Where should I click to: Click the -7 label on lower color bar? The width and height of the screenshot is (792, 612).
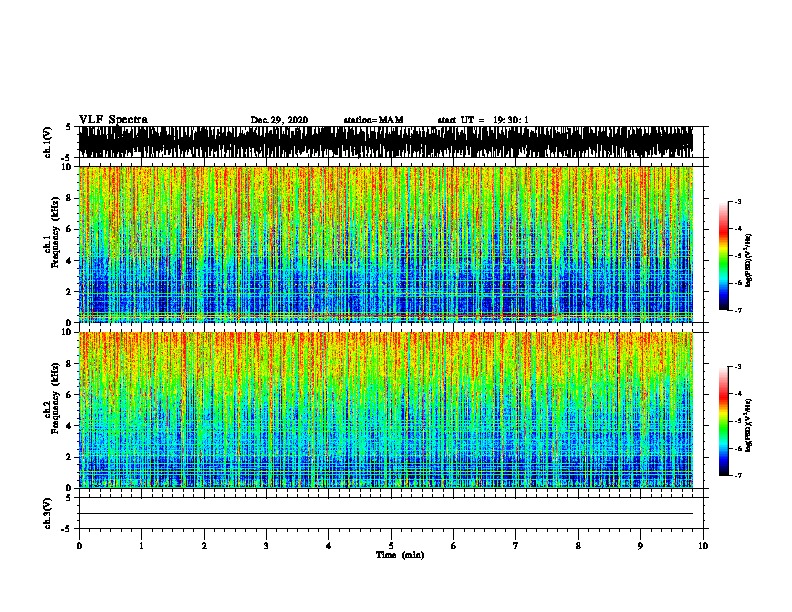coord(737,476)
